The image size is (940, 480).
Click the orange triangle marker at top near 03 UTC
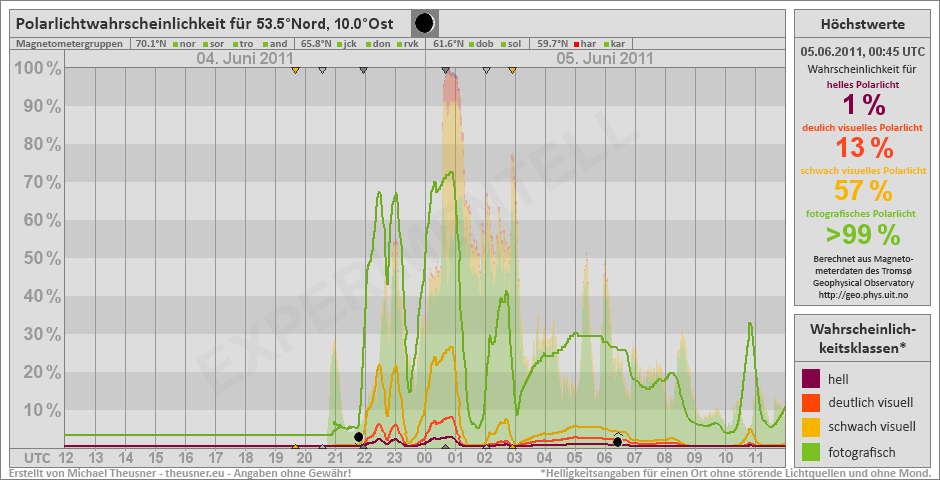pos(512,70)
